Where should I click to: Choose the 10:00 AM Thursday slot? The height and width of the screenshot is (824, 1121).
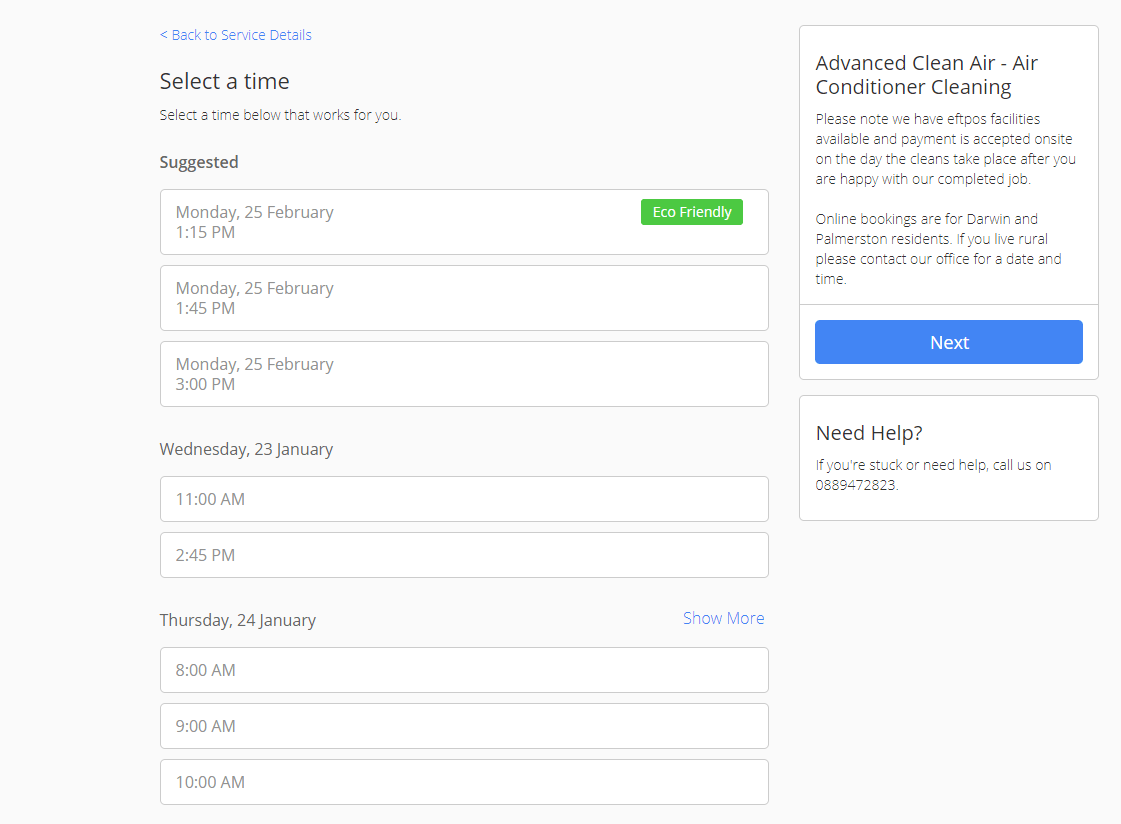click(464, 782)
